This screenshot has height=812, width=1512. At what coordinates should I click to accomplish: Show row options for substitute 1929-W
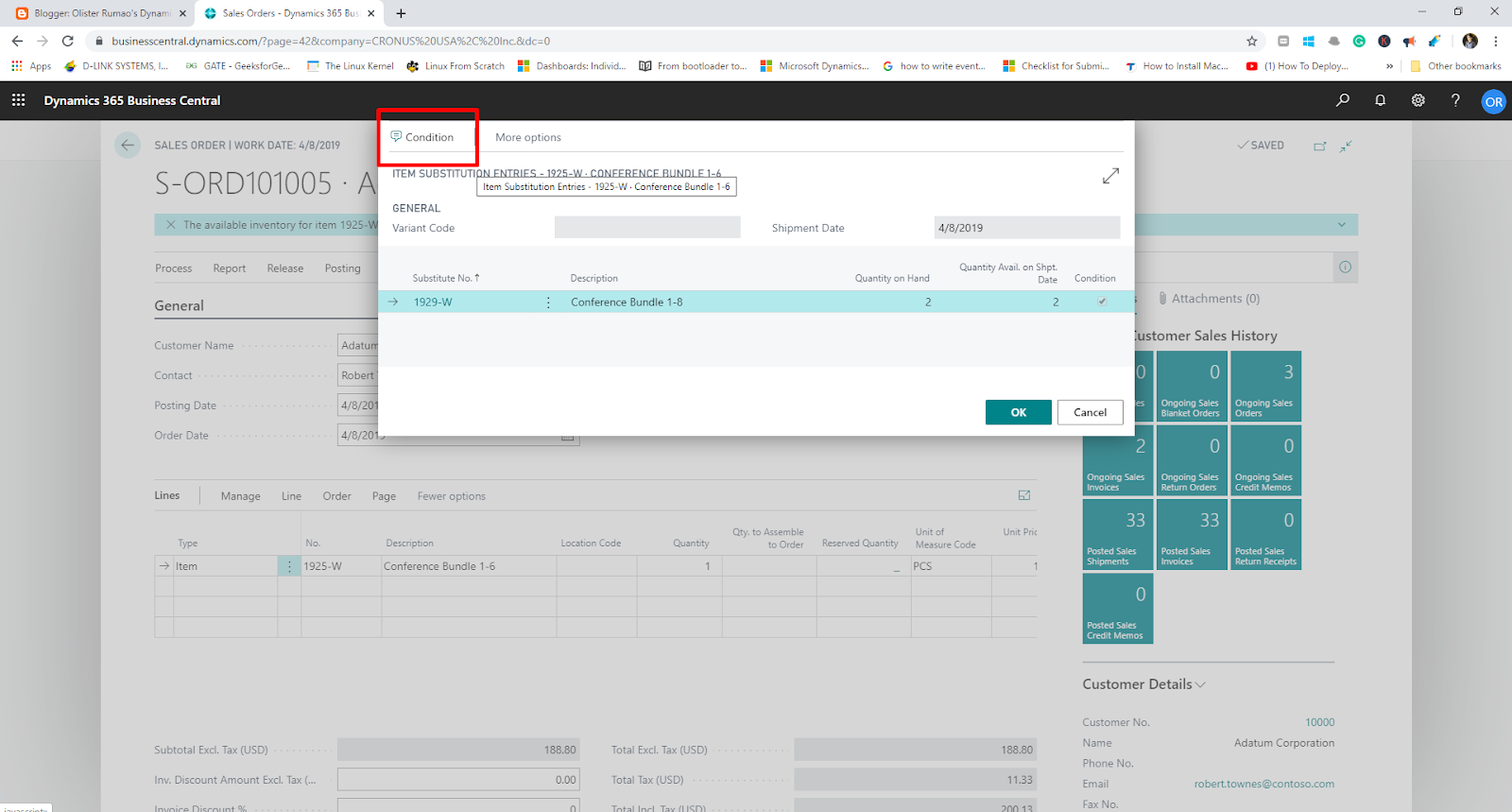(548, 302)
